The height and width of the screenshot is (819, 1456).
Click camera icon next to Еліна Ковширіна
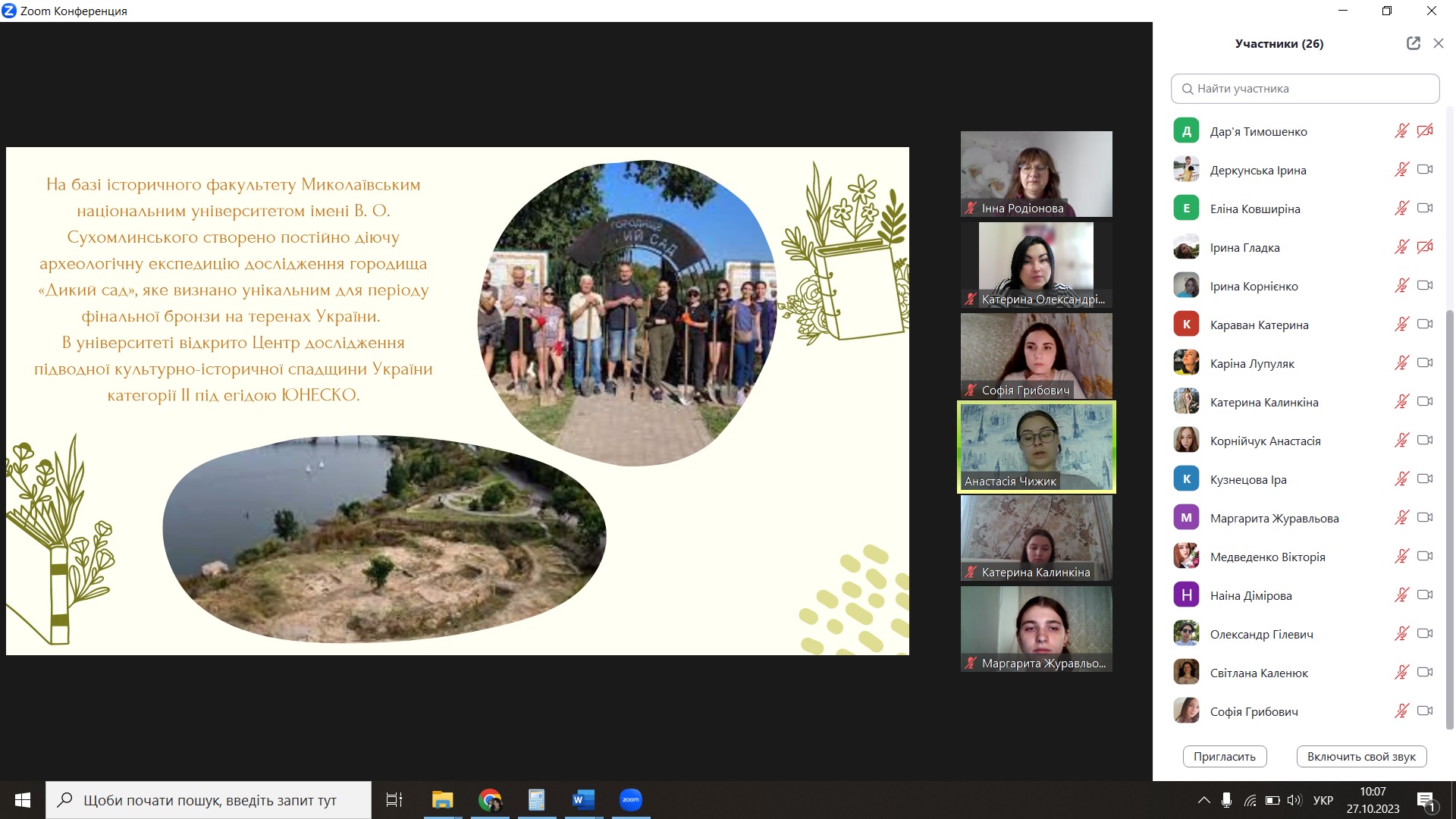pyautogui.click(x=1425, y=209)
